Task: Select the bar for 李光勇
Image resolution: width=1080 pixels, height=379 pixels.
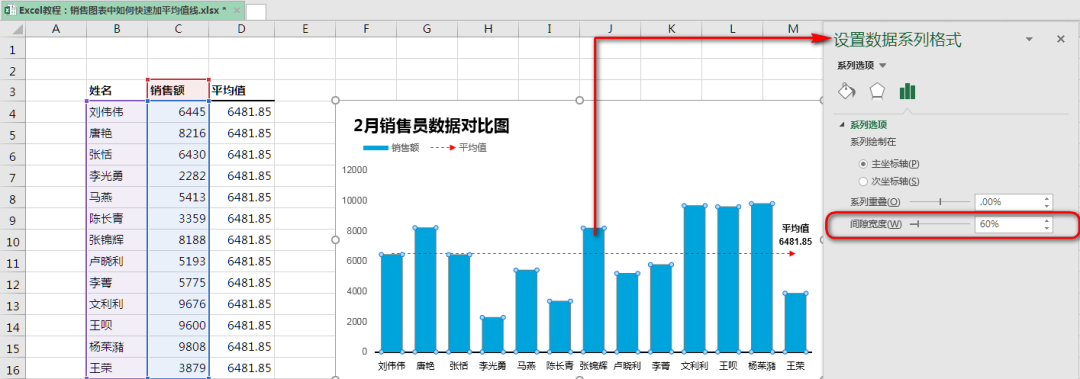Action: pyautogui.click(x=492, y=334)
